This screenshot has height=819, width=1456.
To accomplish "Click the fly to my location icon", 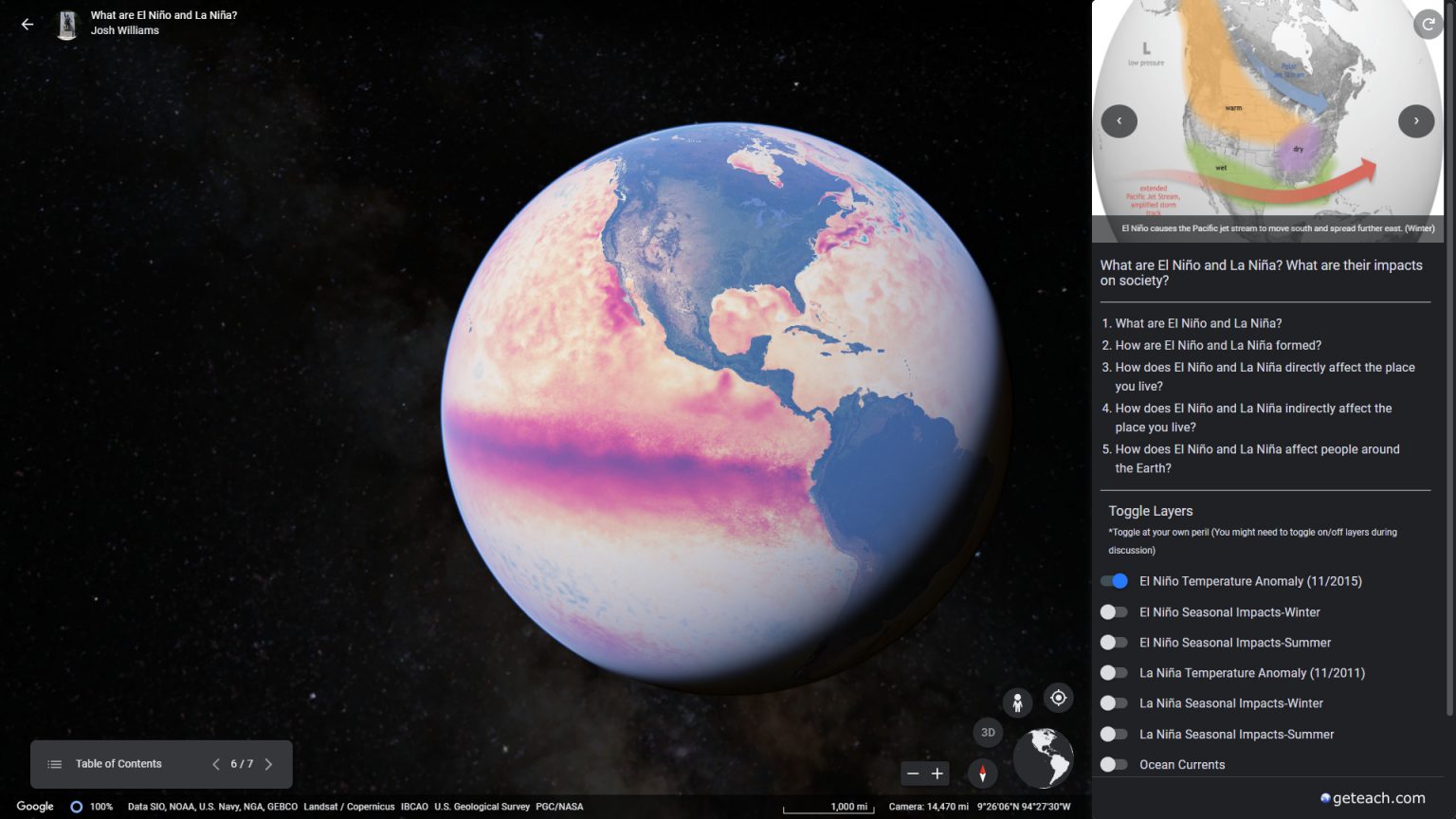I will coord(1058,698).
